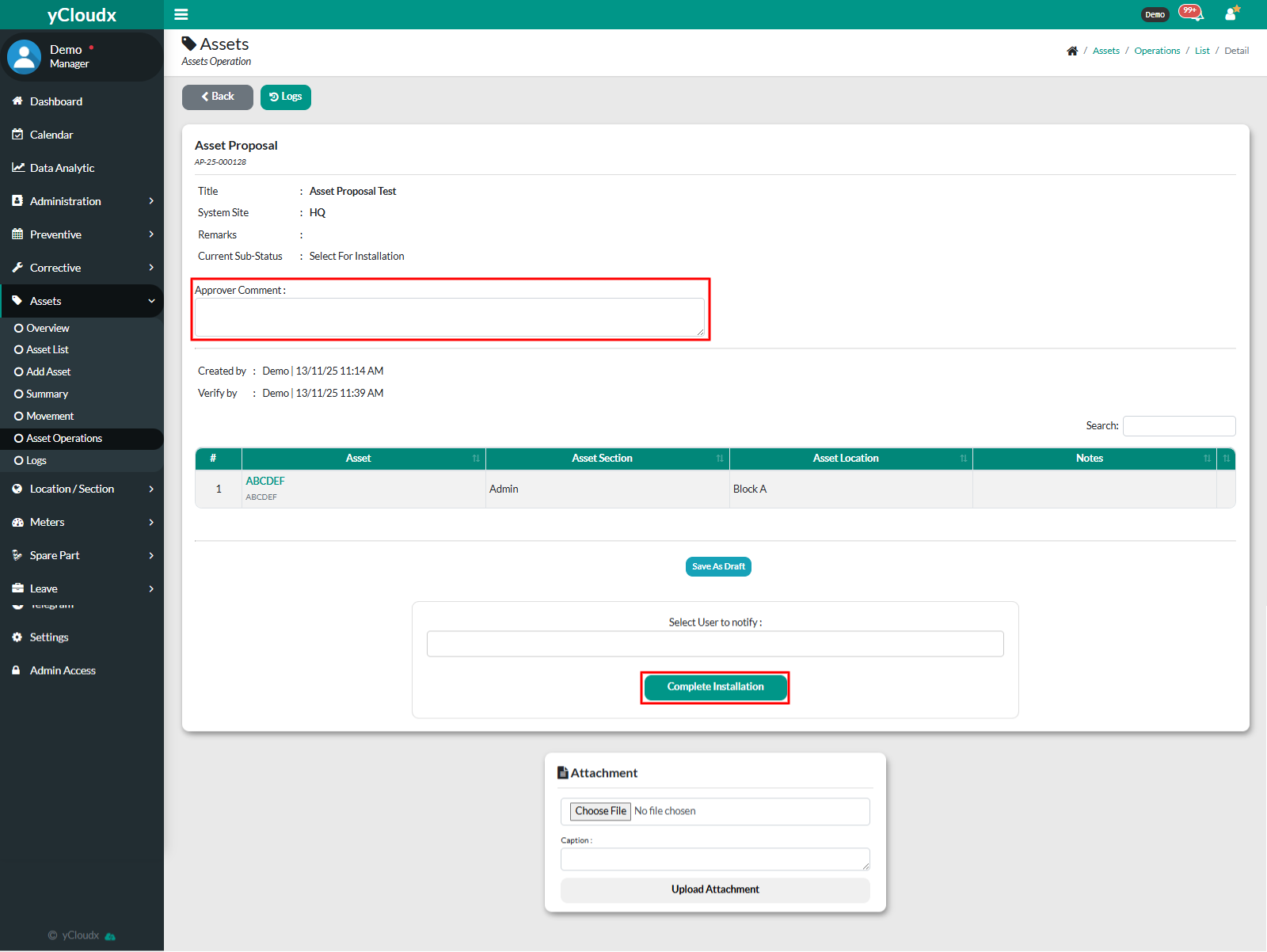Click the Corrective wrench icon
This screenshot has height=952, width=1267.
pos(17,267)
